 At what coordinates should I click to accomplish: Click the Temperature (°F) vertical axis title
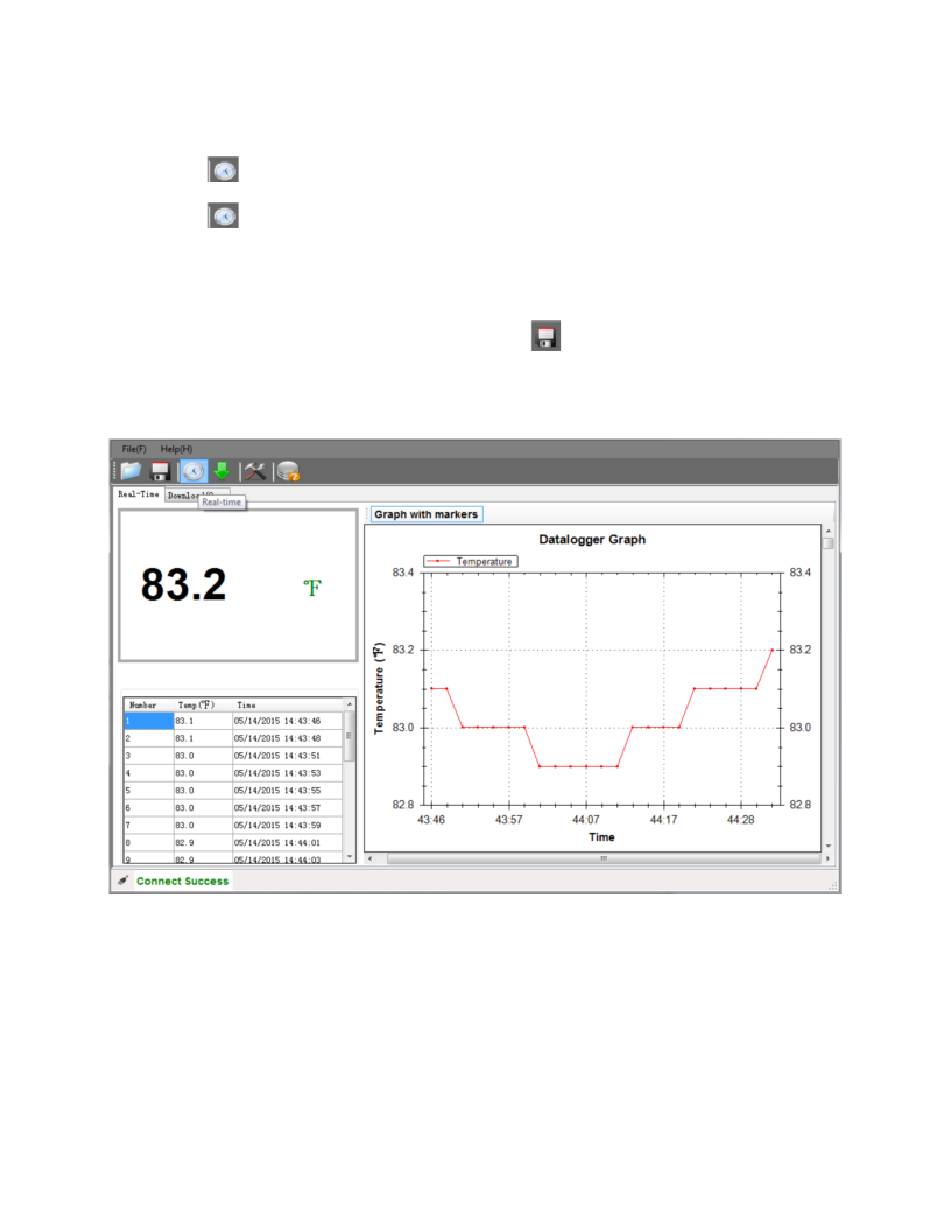pos(380,688)
